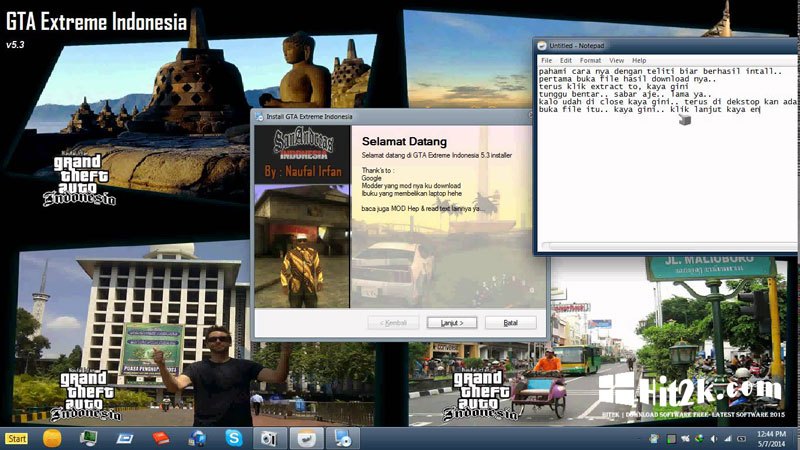Open the Help menu in Notepad
This screenshot has width=800, height=450.
click(639, 60)
